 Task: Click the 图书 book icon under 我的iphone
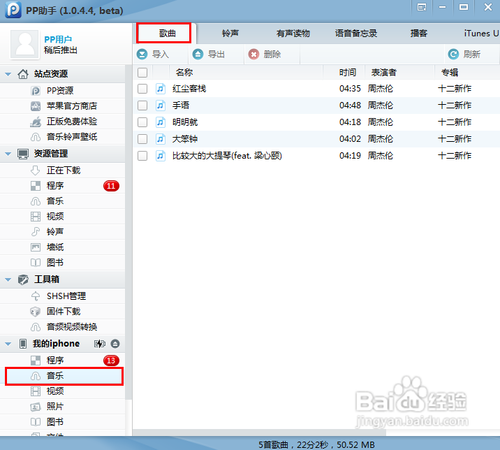[x=36, y=422]
